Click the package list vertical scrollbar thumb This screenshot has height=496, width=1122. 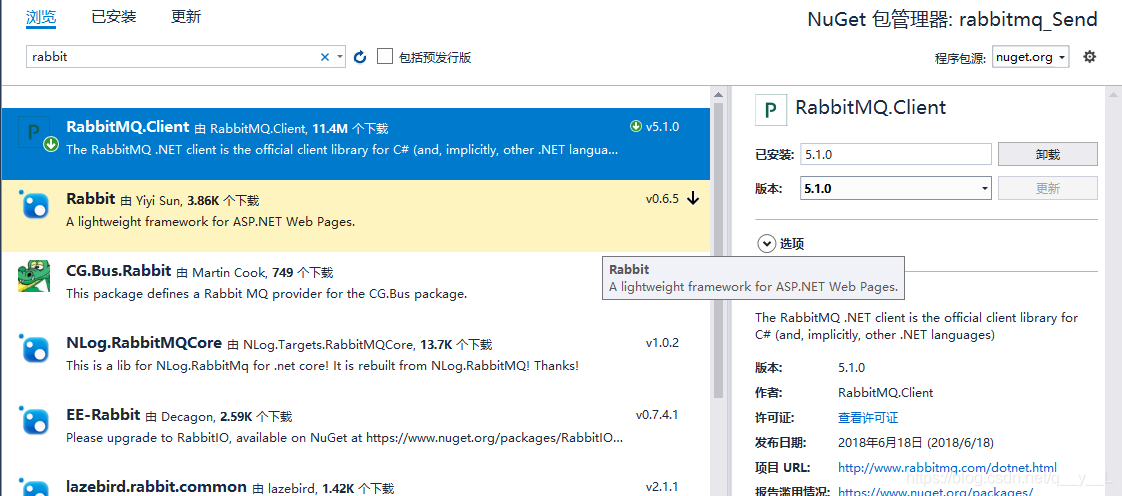tap(718, 250)
